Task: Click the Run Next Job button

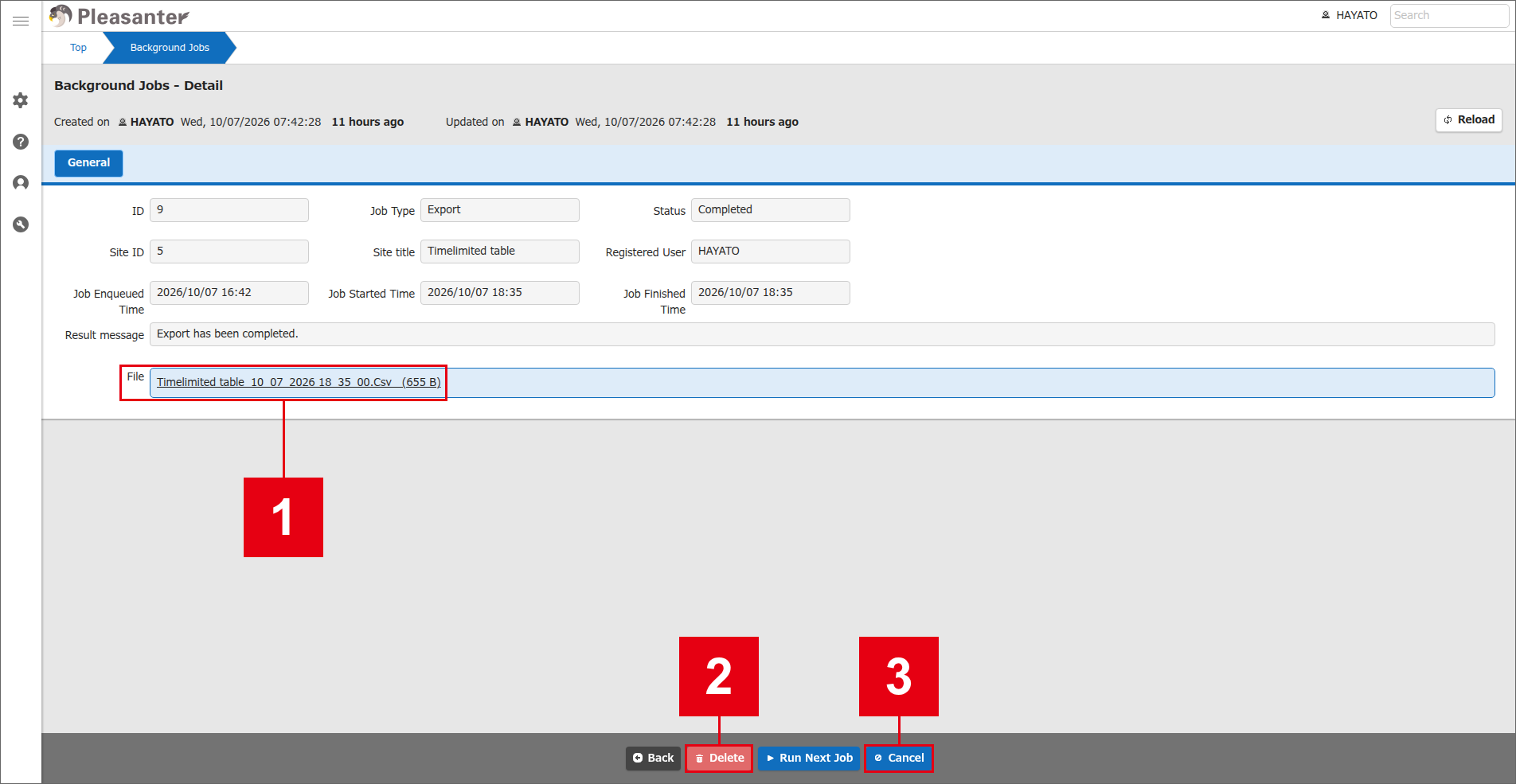Action: (x=808, y=758)
